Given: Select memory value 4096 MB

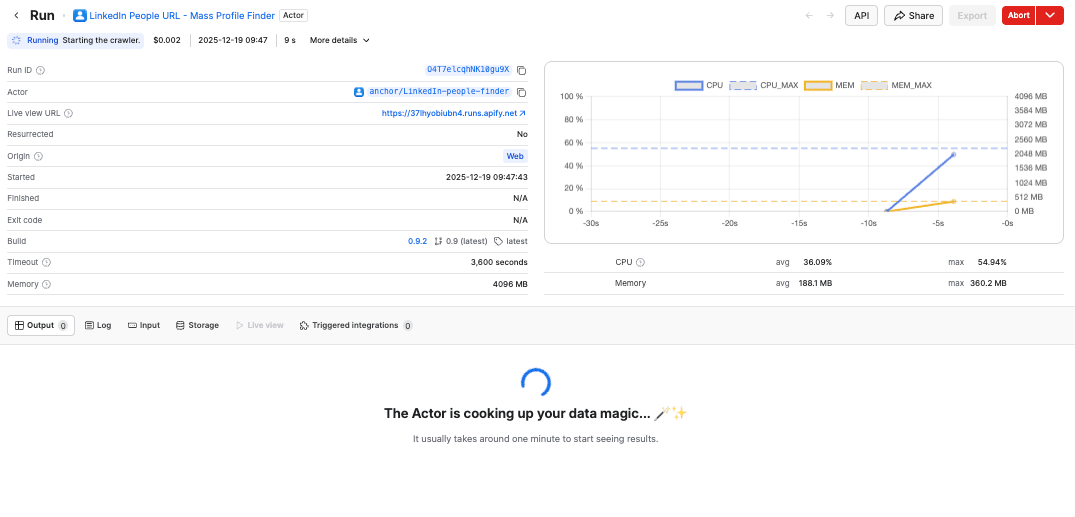Looking at the screenshot, I should 510,284.
